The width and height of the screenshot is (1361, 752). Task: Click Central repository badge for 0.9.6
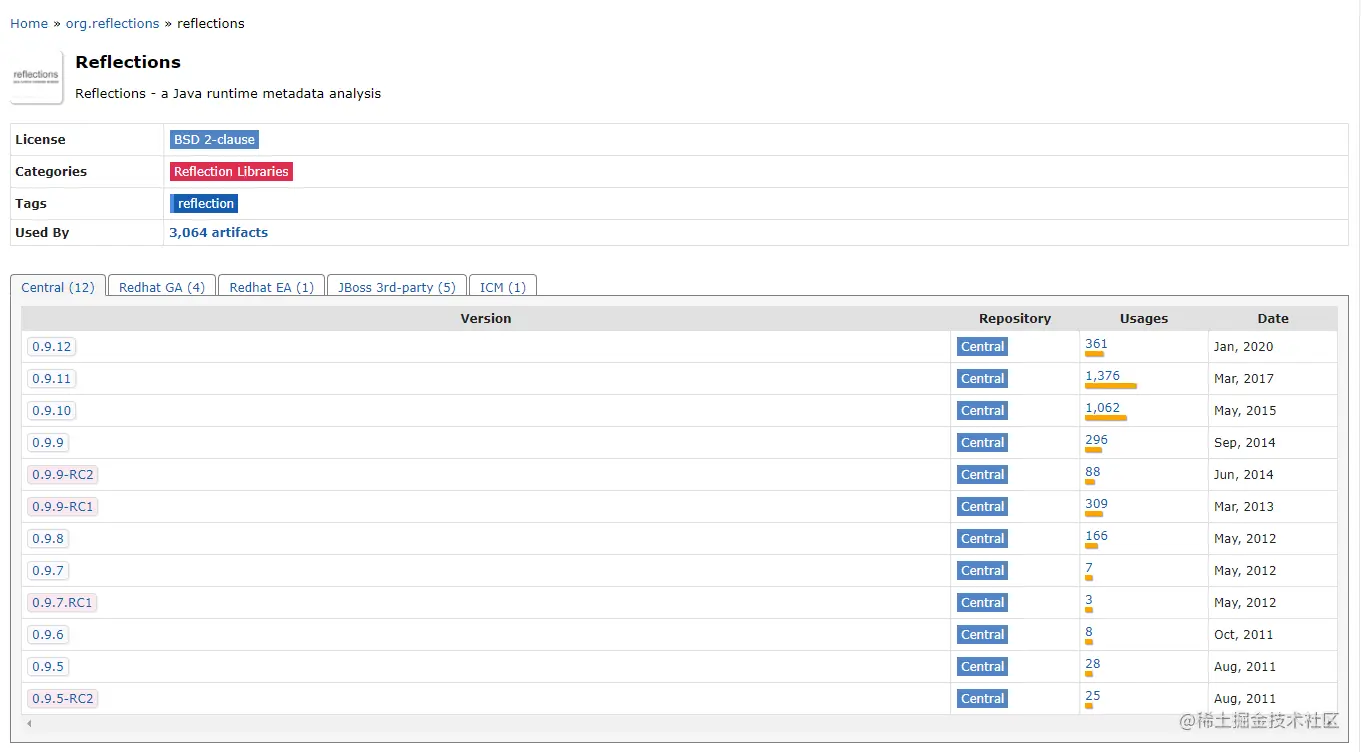(982, 635)
